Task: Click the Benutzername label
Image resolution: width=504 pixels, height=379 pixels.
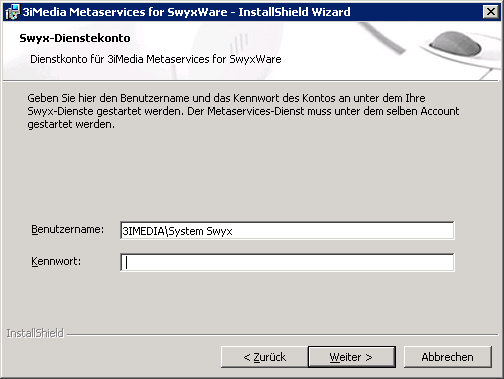Action: click(x=68, y=229)
